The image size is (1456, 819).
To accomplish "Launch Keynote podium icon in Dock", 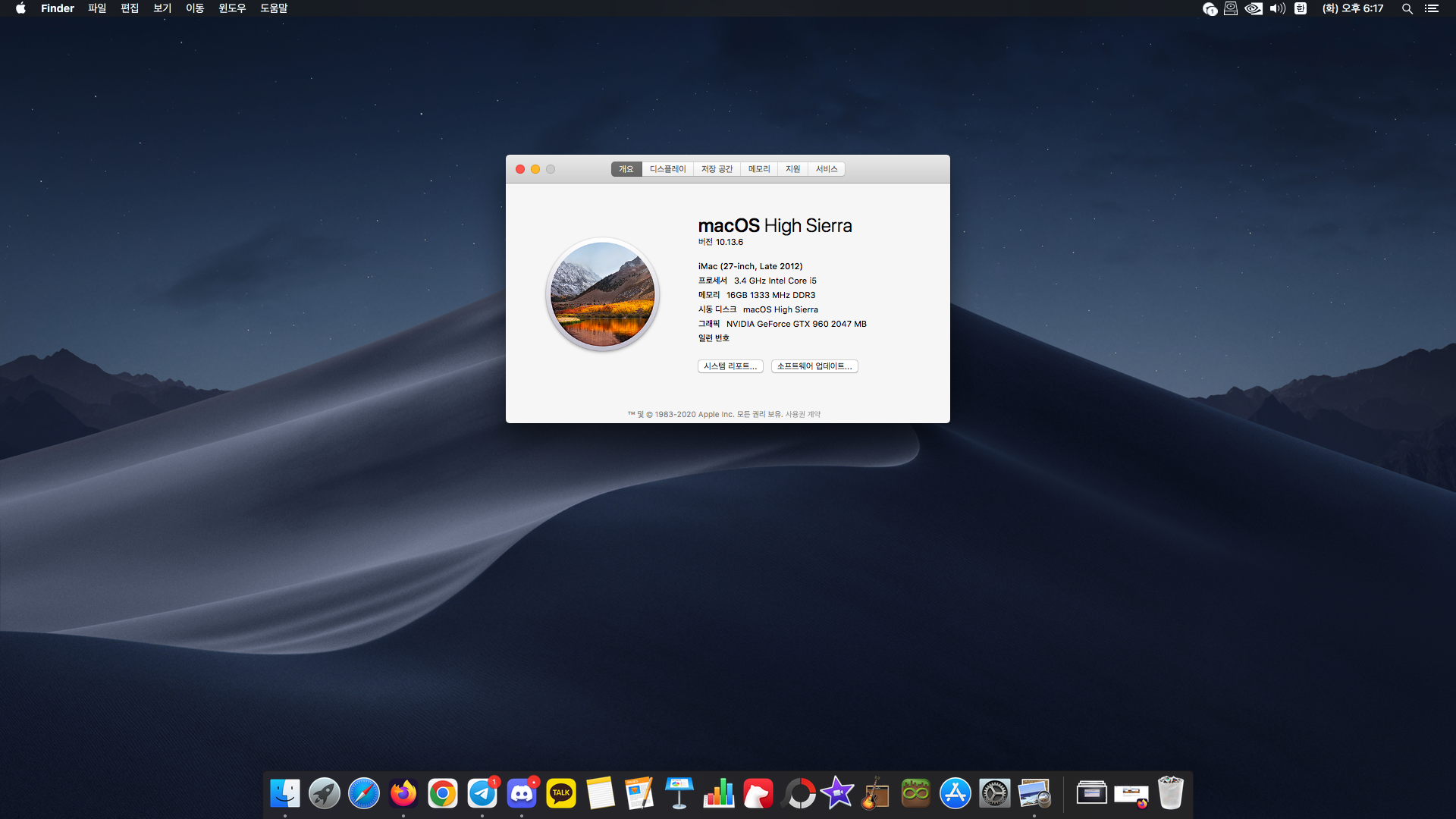I will (679, 794).
